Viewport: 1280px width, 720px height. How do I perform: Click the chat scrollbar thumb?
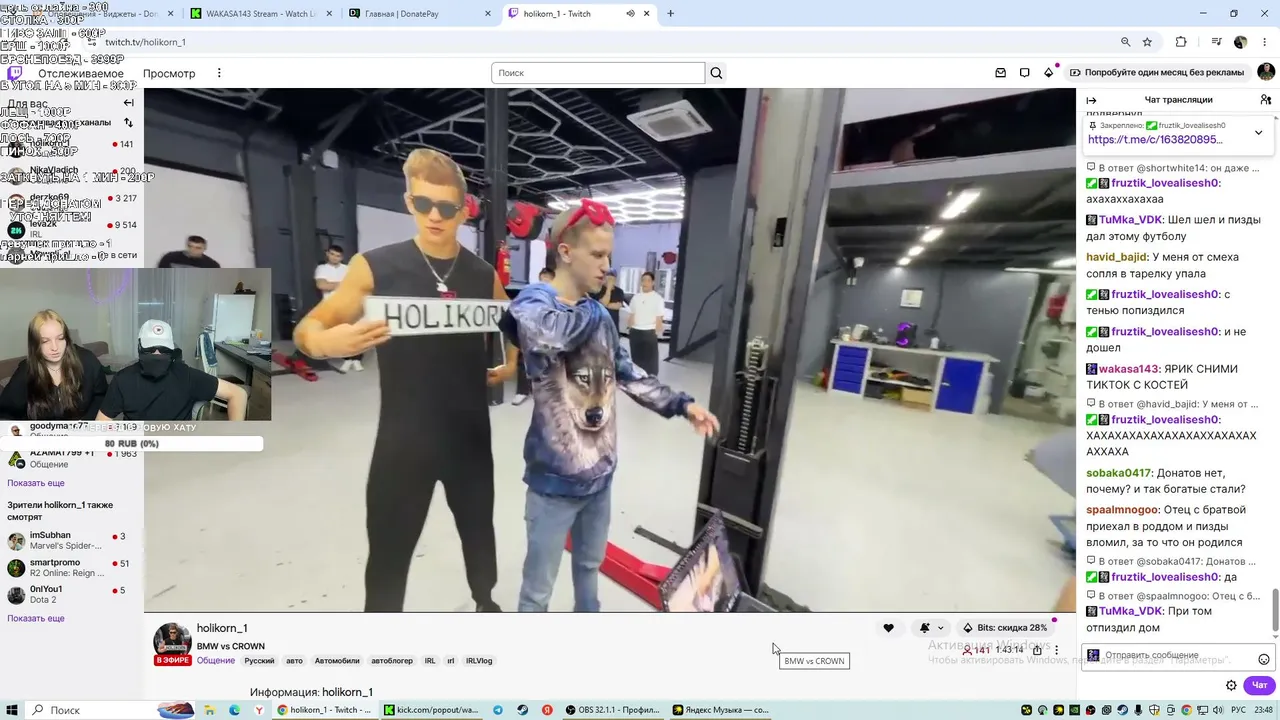click(x=1275, y=610)
